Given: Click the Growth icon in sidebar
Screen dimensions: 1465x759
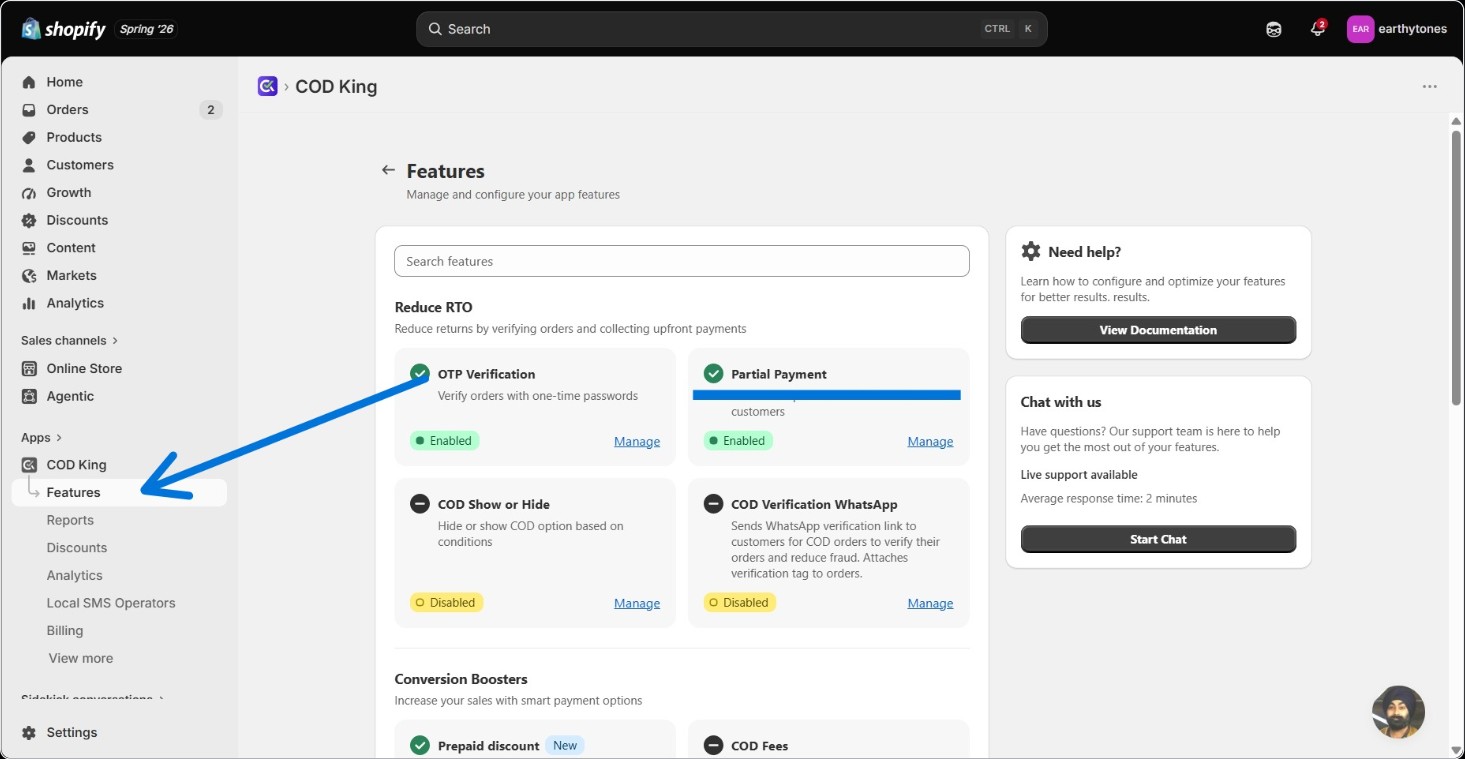Looking at the screenshot, I should coord(29,193).
